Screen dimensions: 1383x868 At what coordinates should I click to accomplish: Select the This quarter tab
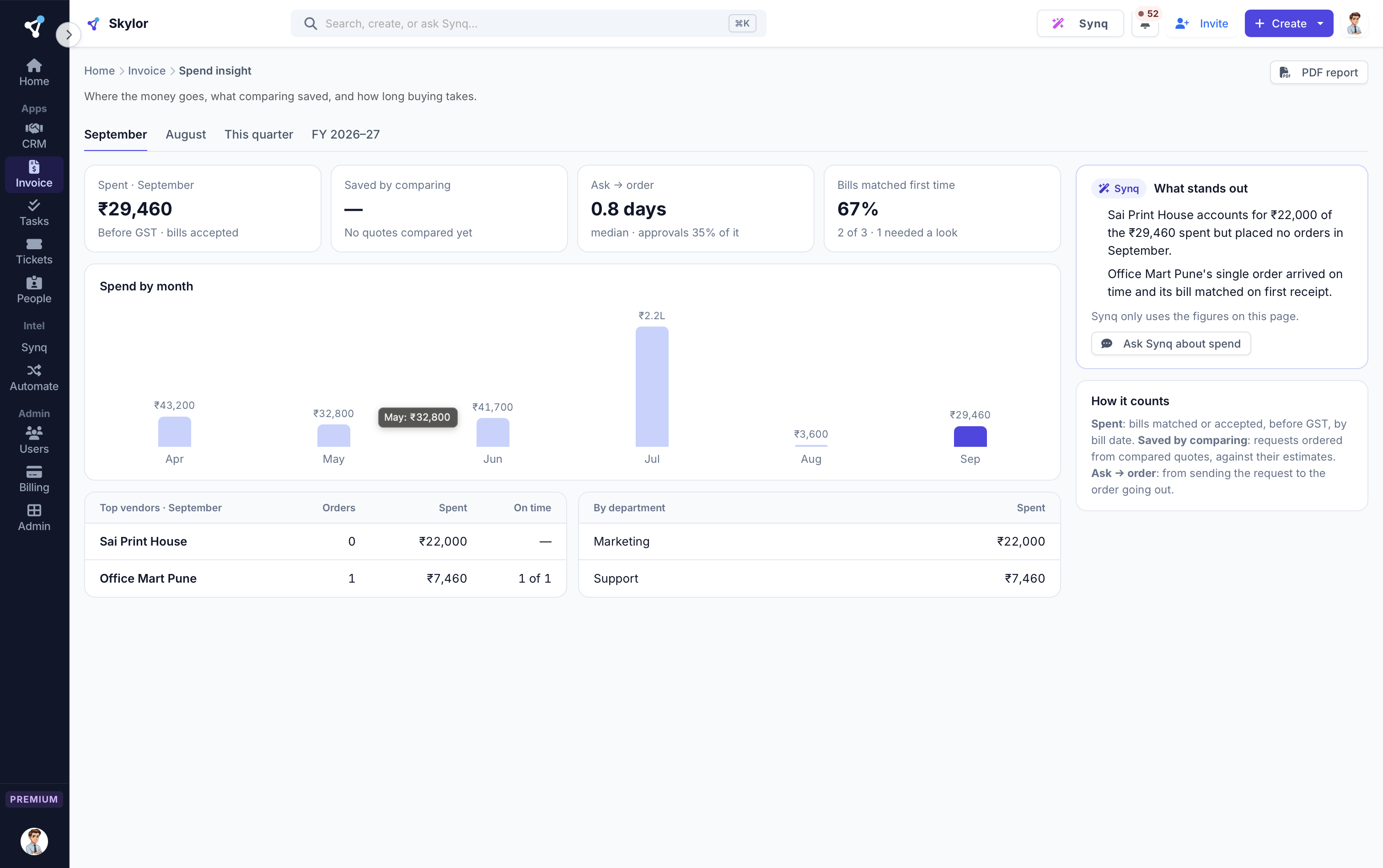coord(258,134)
